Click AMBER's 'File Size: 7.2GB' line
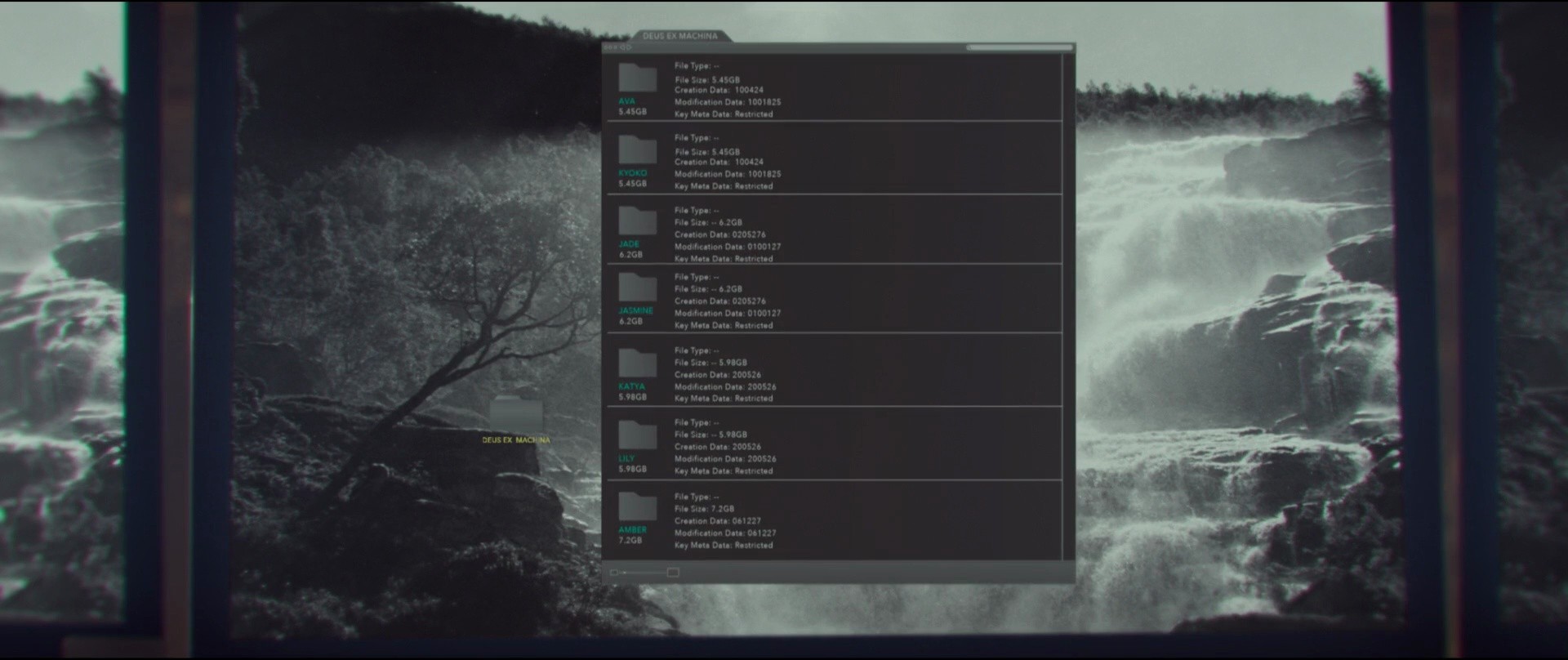The height and width of the screenshot is (660, 1568). (704, 509)
